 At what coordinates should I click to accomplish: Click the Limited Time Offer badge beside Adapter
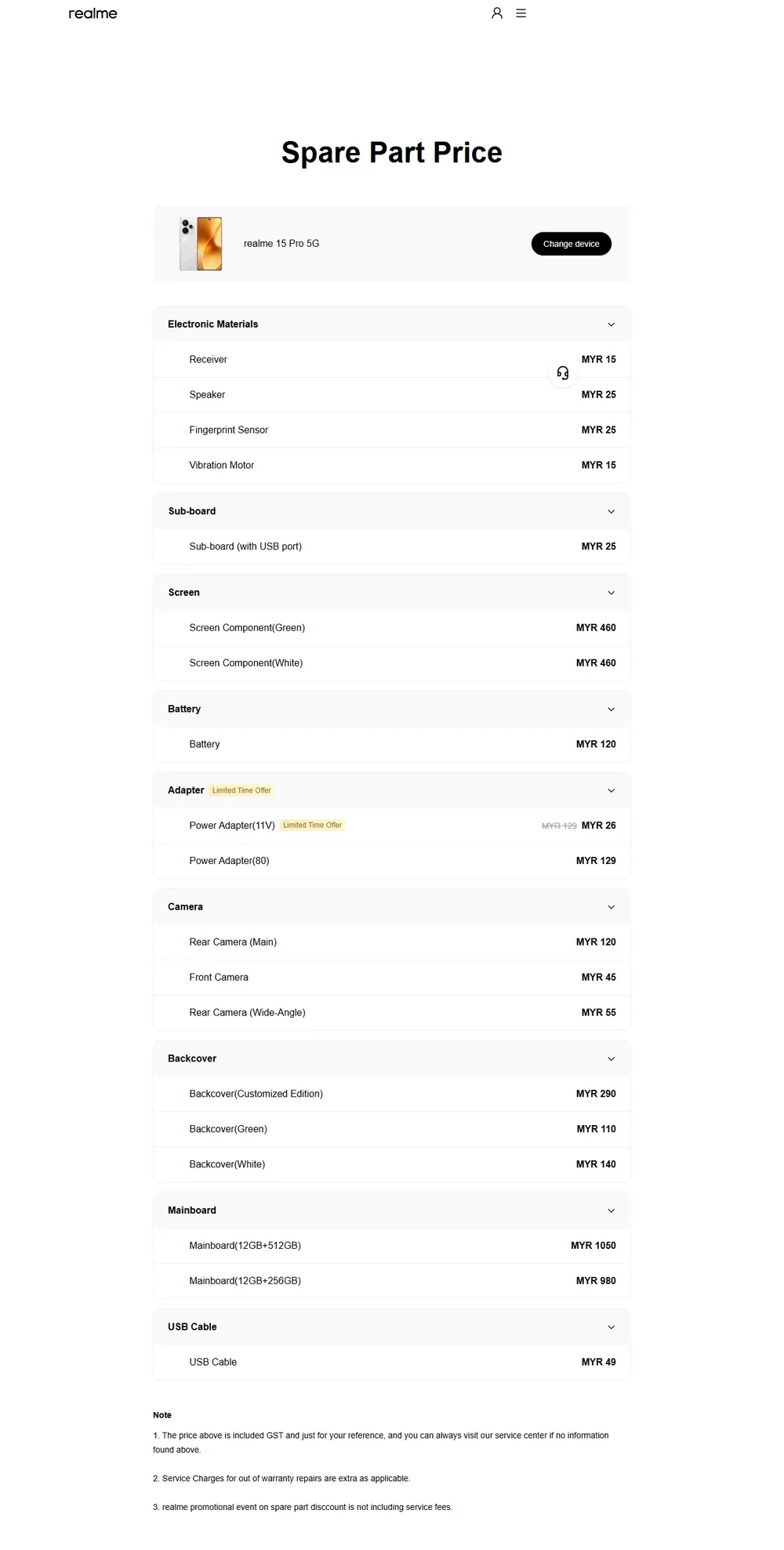click(241, 790)
